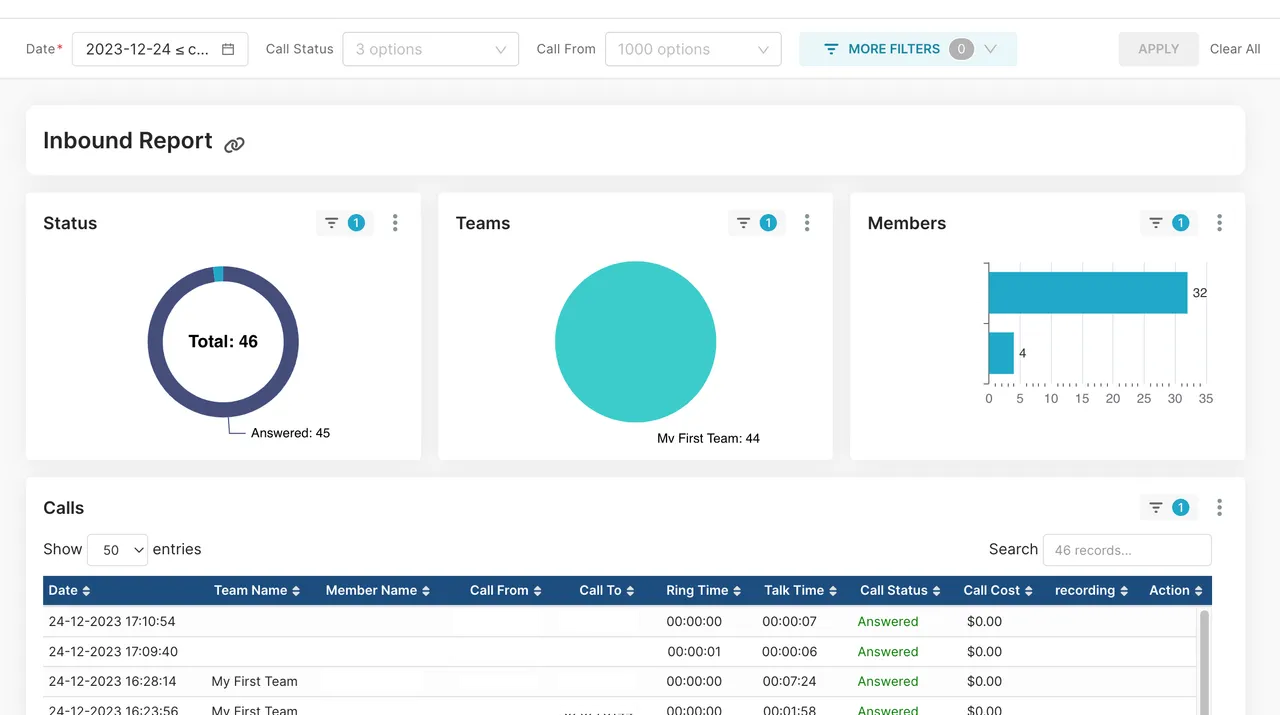The width and height of the screenshot is (1280, 715).
Task: Expand the More Filters panel
Action: coord(908,49)
